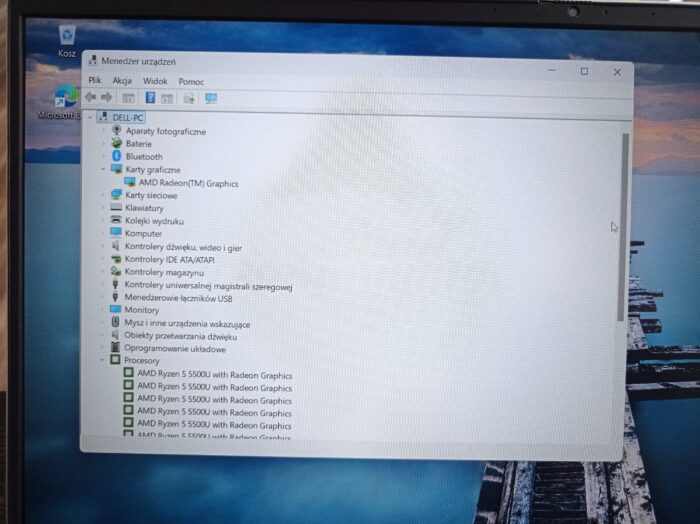Viewport: 700px width, 524px height.
Task: Select Aparaty fotograficzne category
Action: [166, 132]
